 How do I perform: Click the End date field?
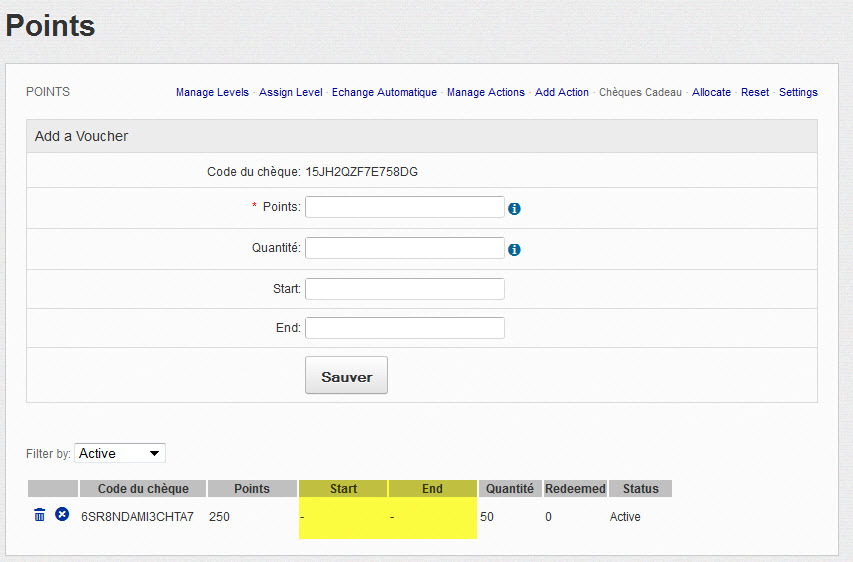click(404, 328)
